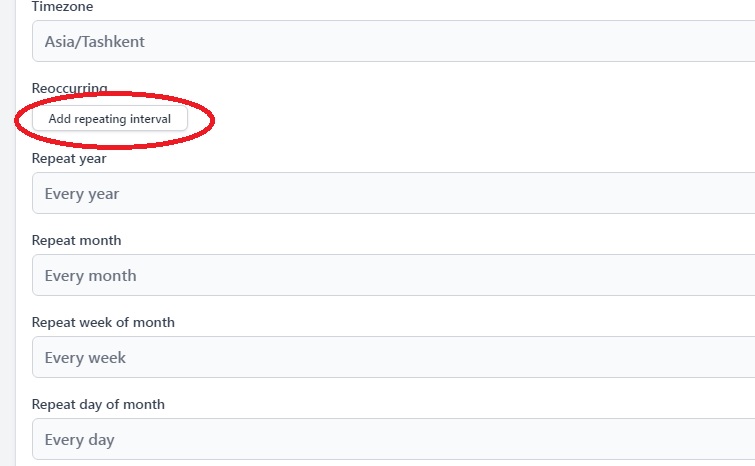Click the Add repeating interval button
Screen dimensions: 755x466
pyautogui.click(x=110, y=119)
